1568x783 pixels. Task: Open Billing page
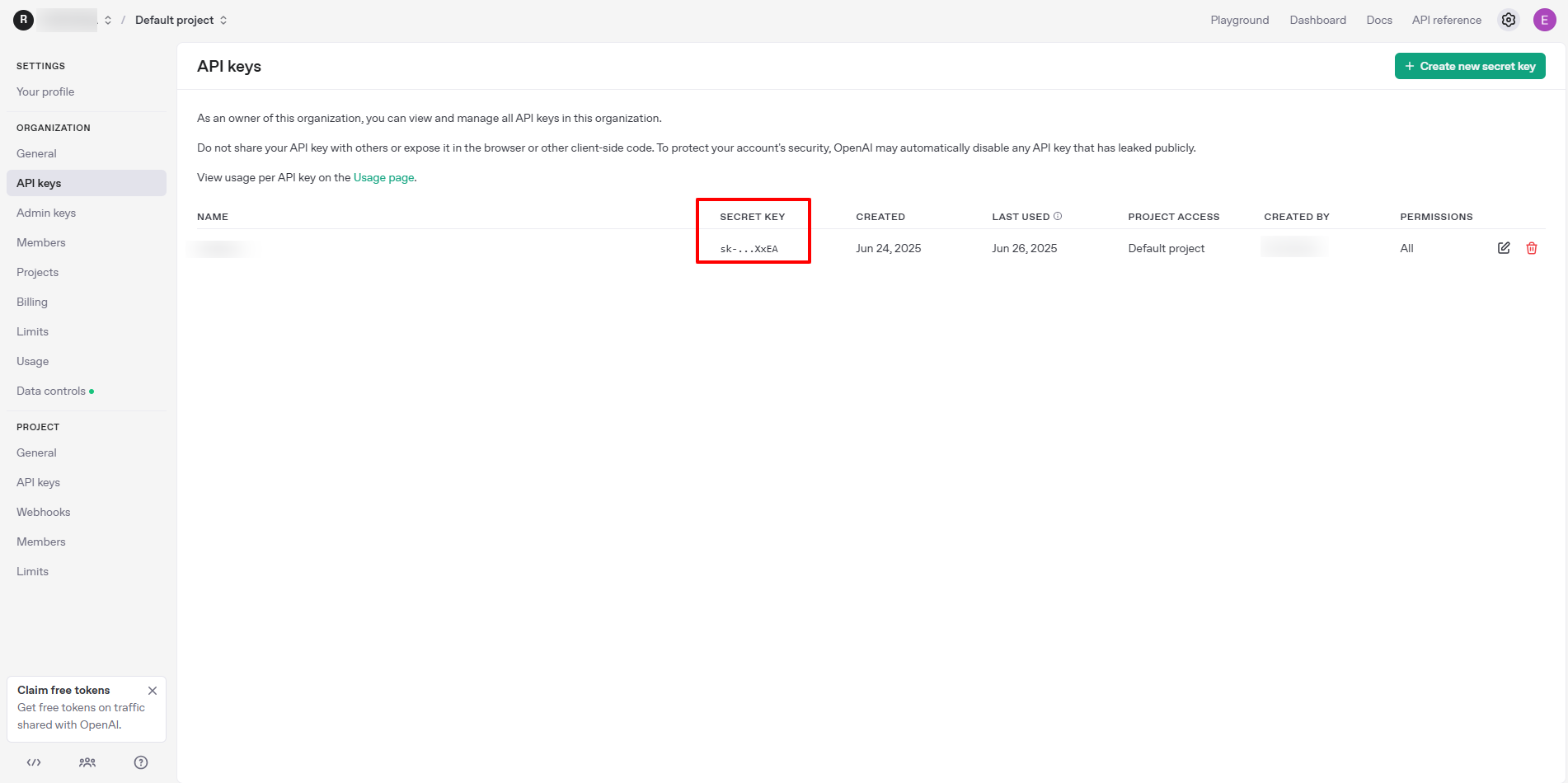[87, 302]
